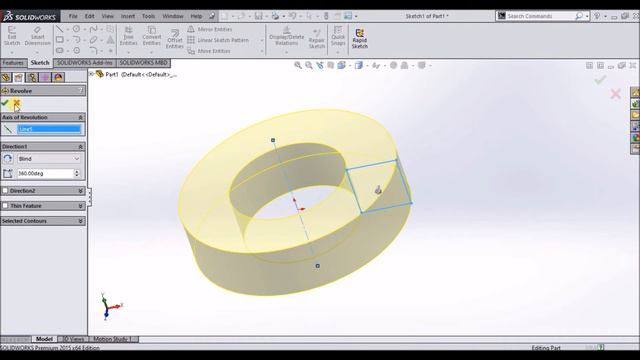Image resolution: width=640 pixels, height=360 pixels.
Task: Select the Smart Dimension tool
Action: [38, 37]
